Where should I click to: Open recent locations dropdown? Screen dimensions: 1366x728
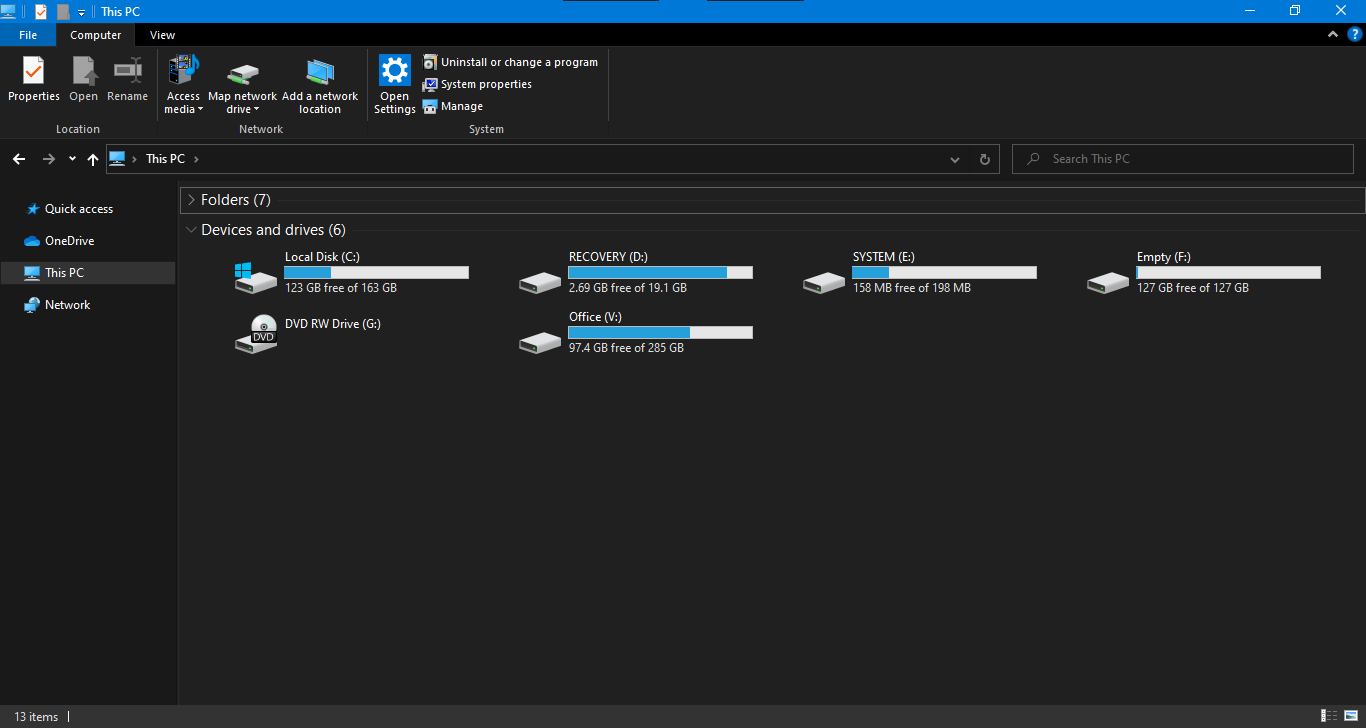pos(72,159)
